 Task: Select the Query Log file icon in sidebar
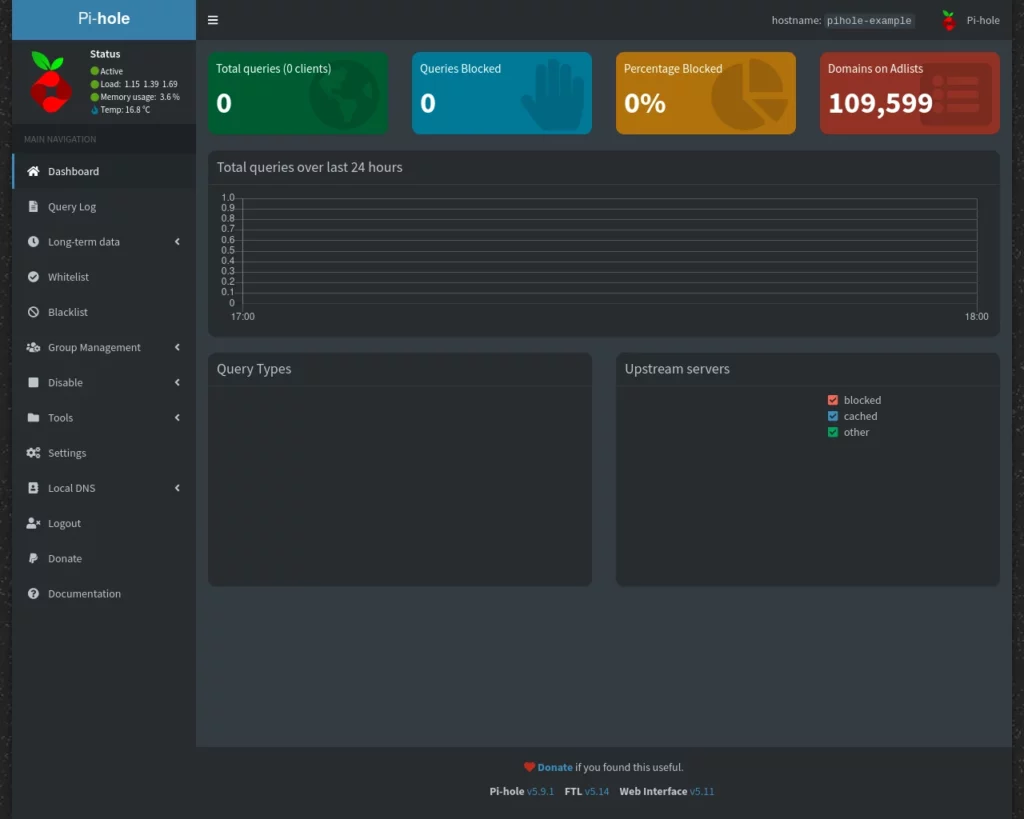(33, 206)
